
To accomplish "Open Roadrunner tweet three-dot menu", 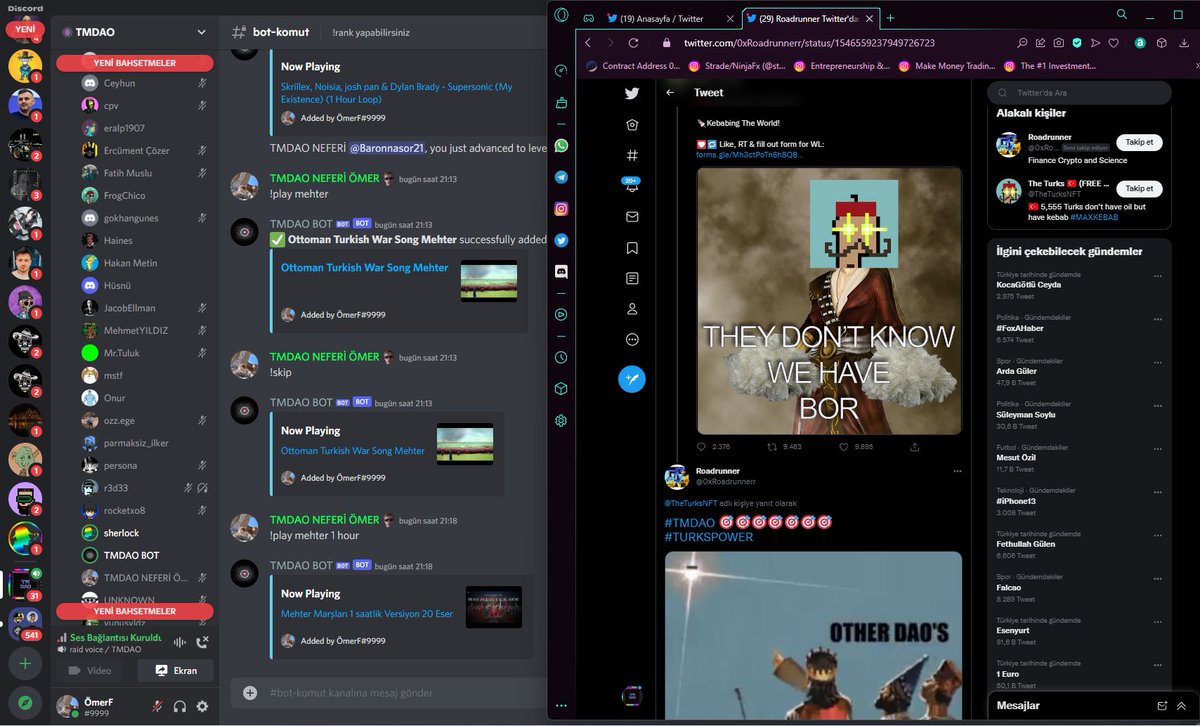I will (x=957, y=471).
